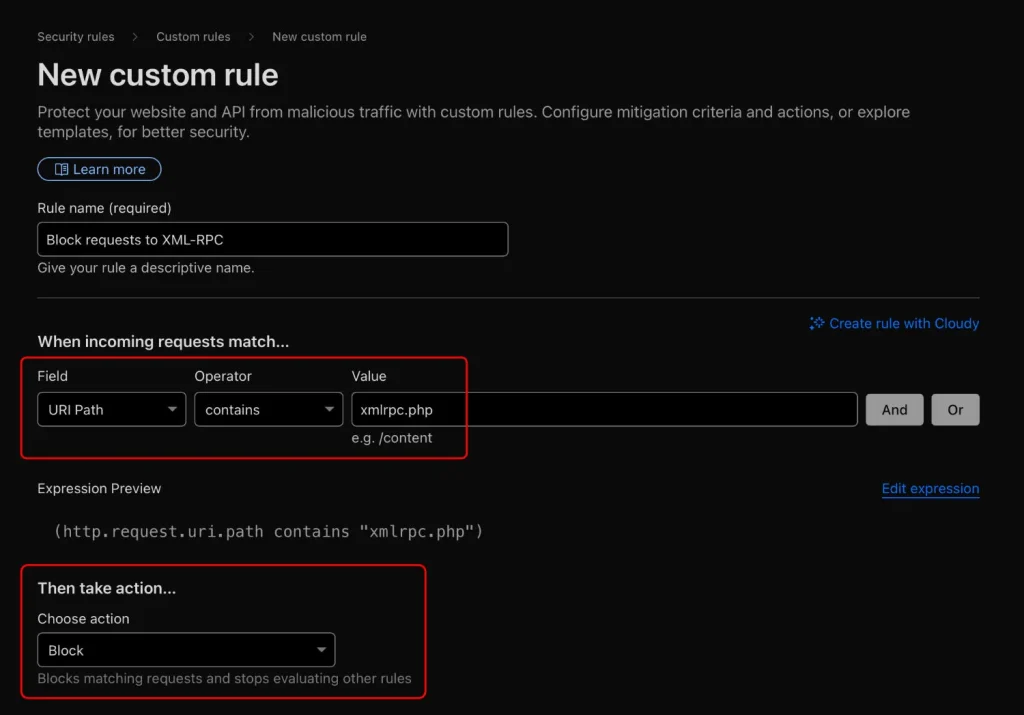Click the And button
The height and width of the screenshot is (715, 1024).
(894, 409)
